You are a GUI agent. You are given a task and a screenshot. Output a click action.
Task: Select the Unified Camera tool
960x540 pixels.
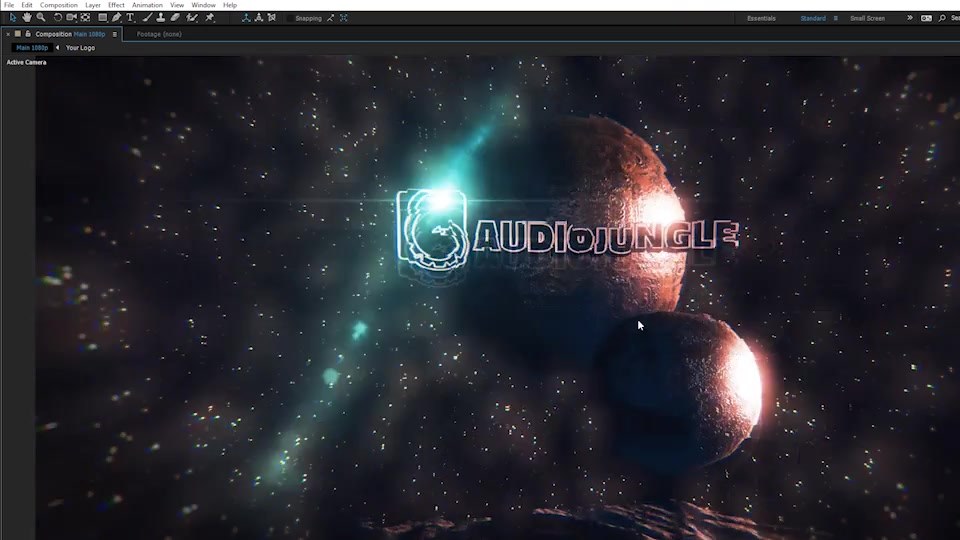click(x=72, y=18)
